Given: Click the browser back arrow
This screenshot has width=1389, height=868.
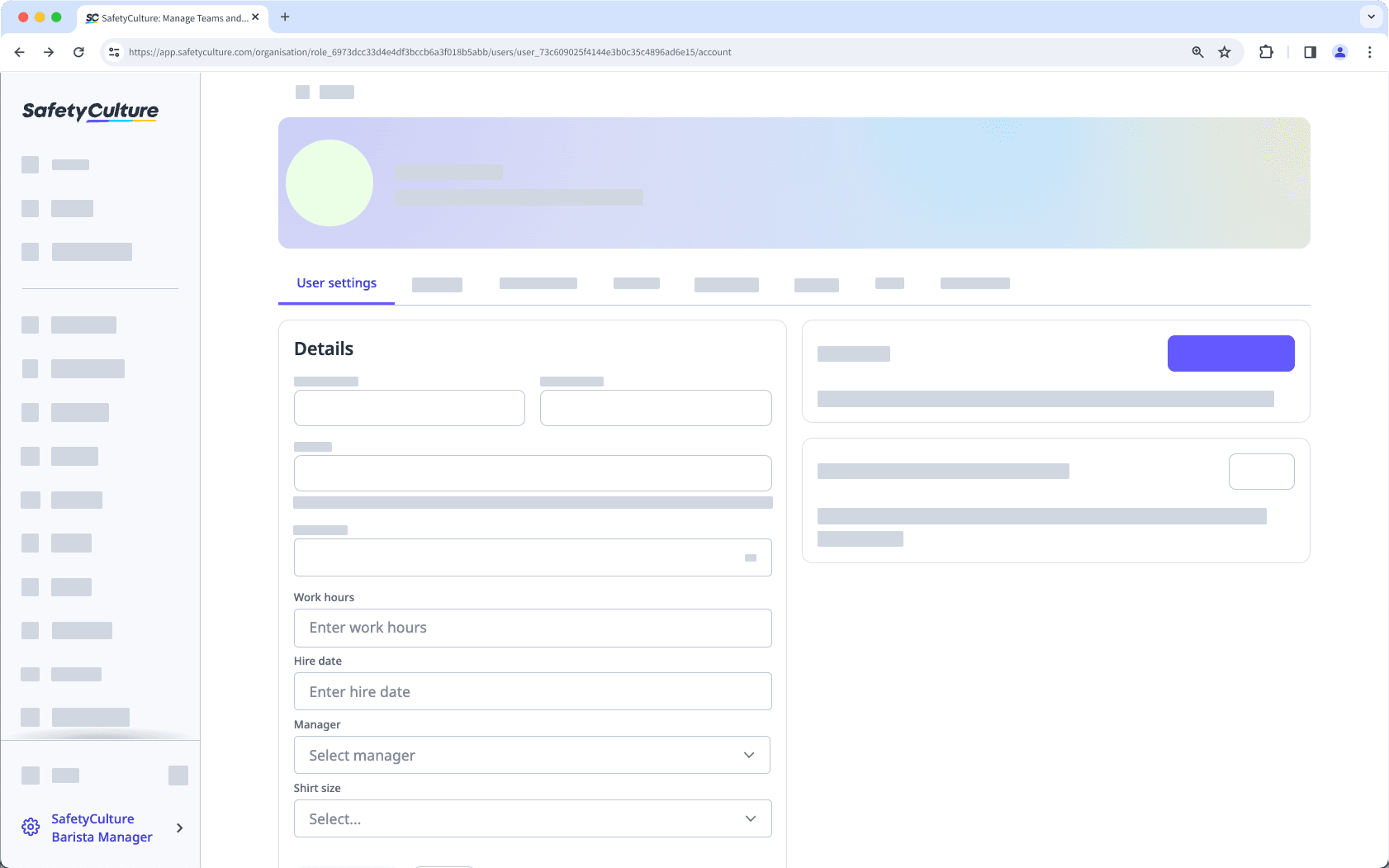Looking at the screenshot, I should tap(20, 51).
